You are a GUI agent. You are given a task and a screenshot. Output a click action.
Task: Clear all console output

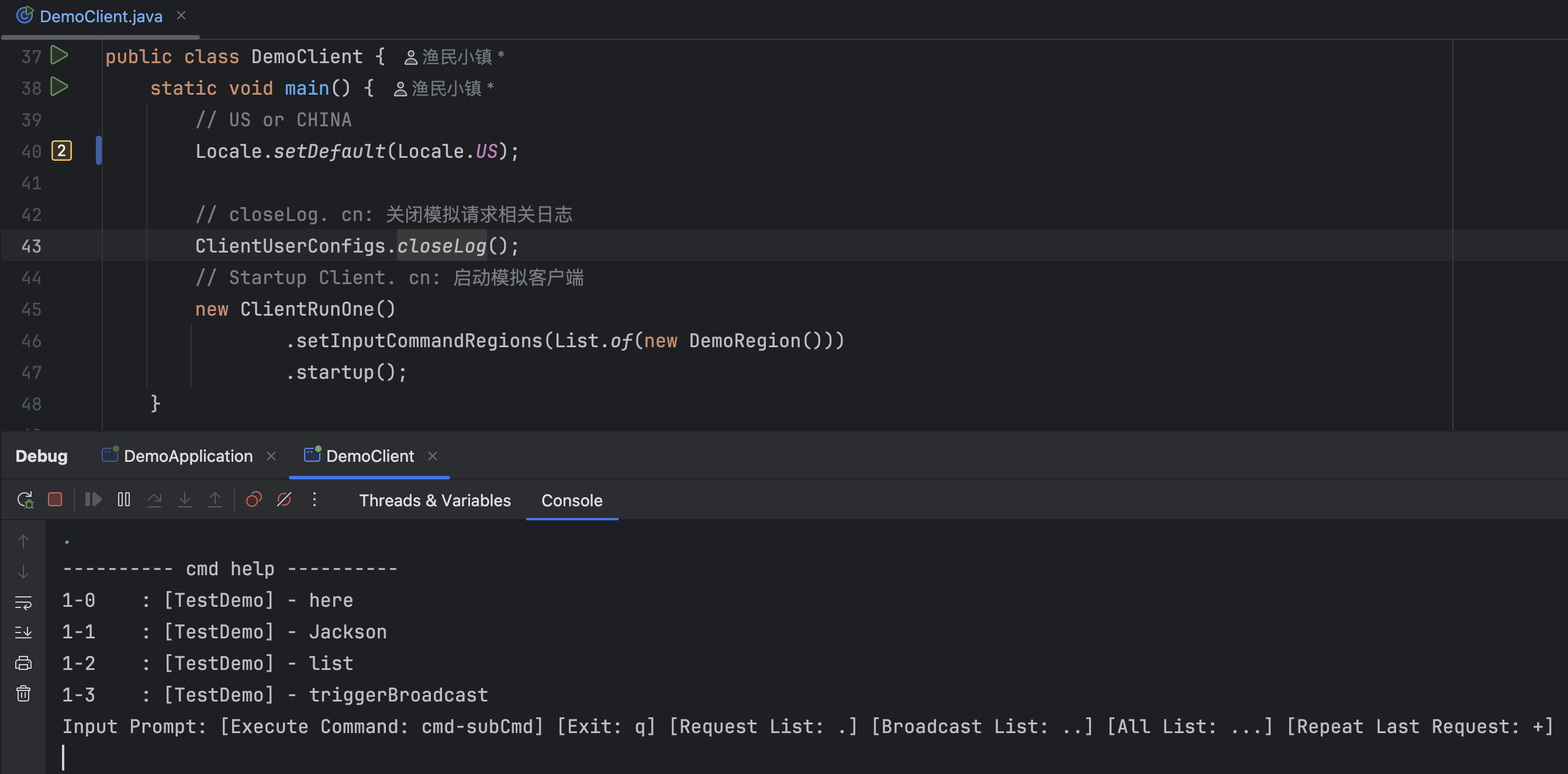[x=23, y=694]
